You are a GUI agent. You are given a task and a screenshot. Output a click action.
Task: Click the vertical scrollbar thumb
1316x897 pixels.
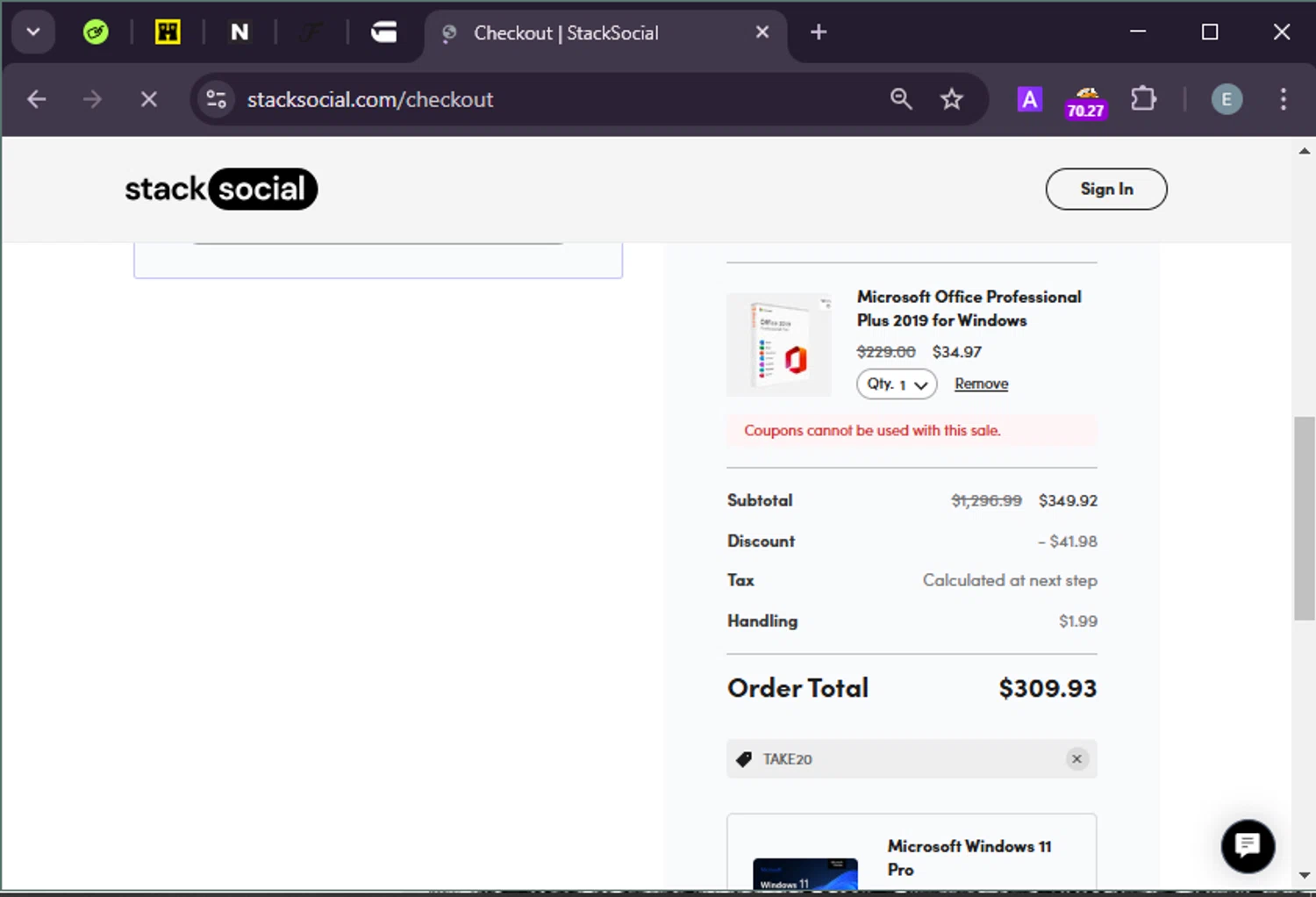point(1305,519)
